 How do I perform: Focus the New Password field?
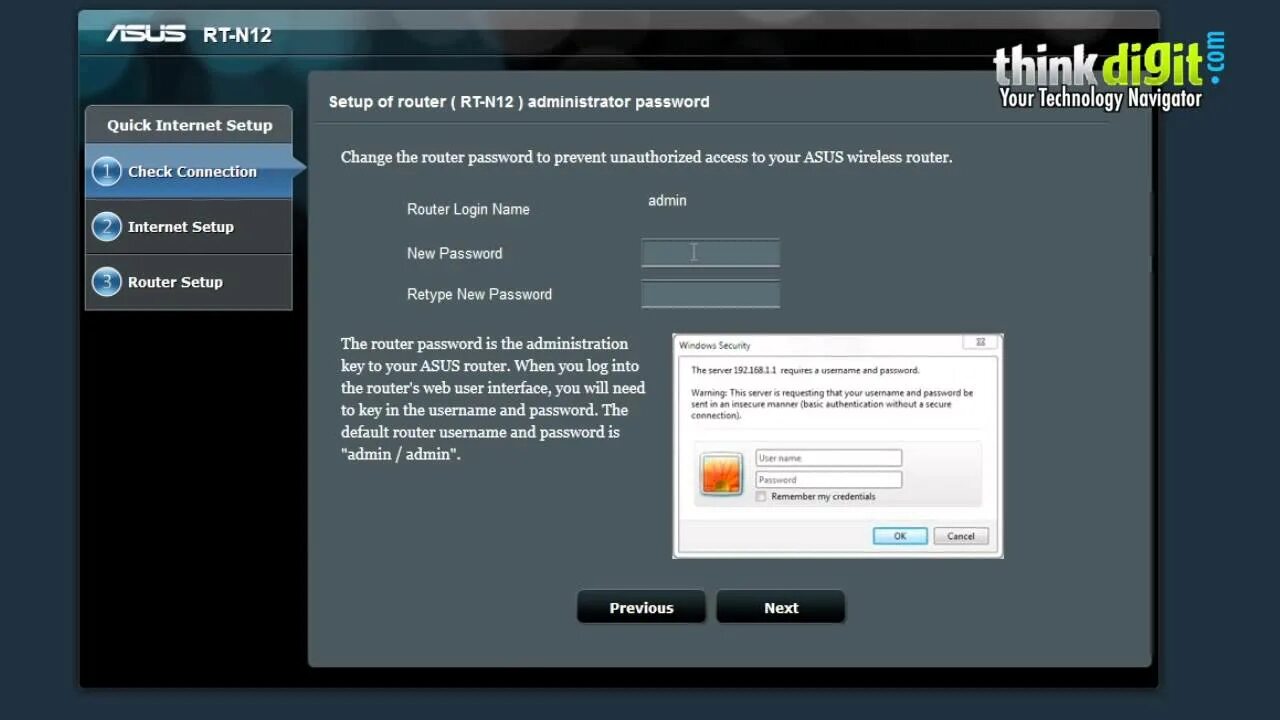coord(710,253)
